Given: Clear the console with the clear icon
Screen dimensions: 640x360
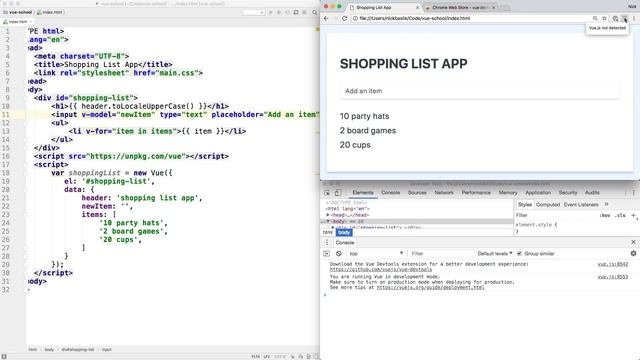Looking at the screenshot, I should click(x=338, y=253).
